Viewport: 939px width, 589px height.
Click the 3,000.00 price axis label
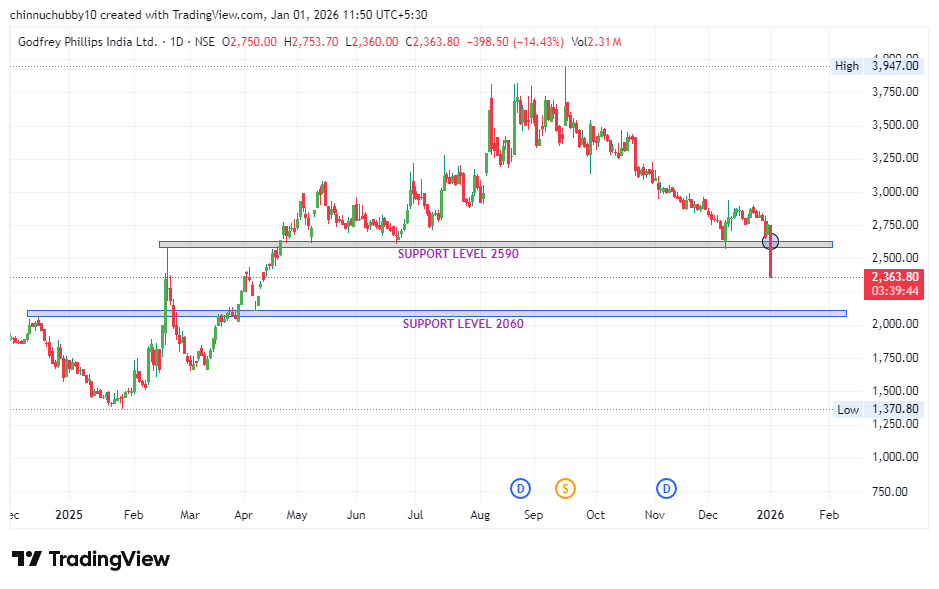coord(895,192)
